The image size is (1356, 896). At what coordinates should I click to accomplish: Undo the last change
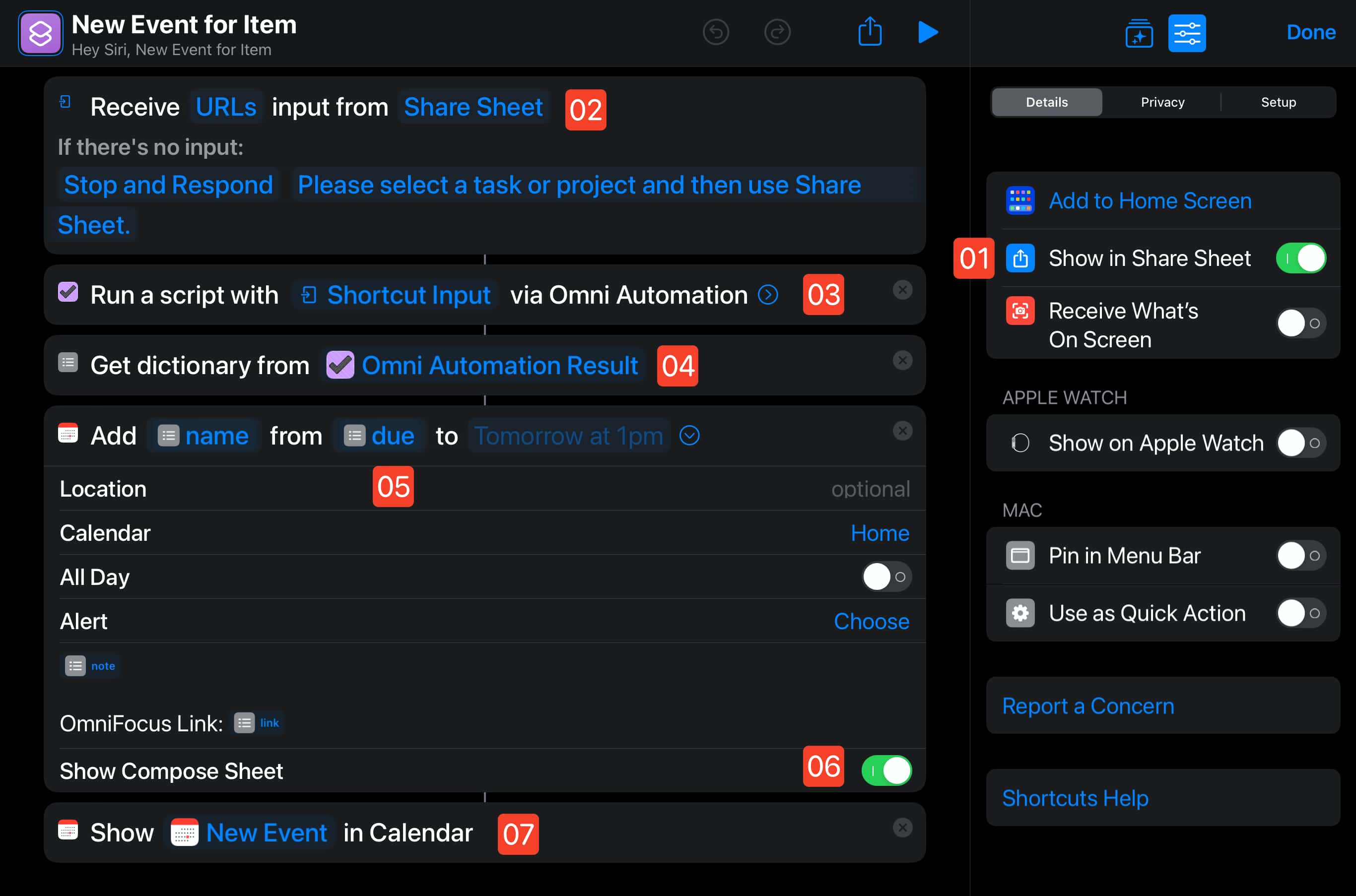(716, 32)
